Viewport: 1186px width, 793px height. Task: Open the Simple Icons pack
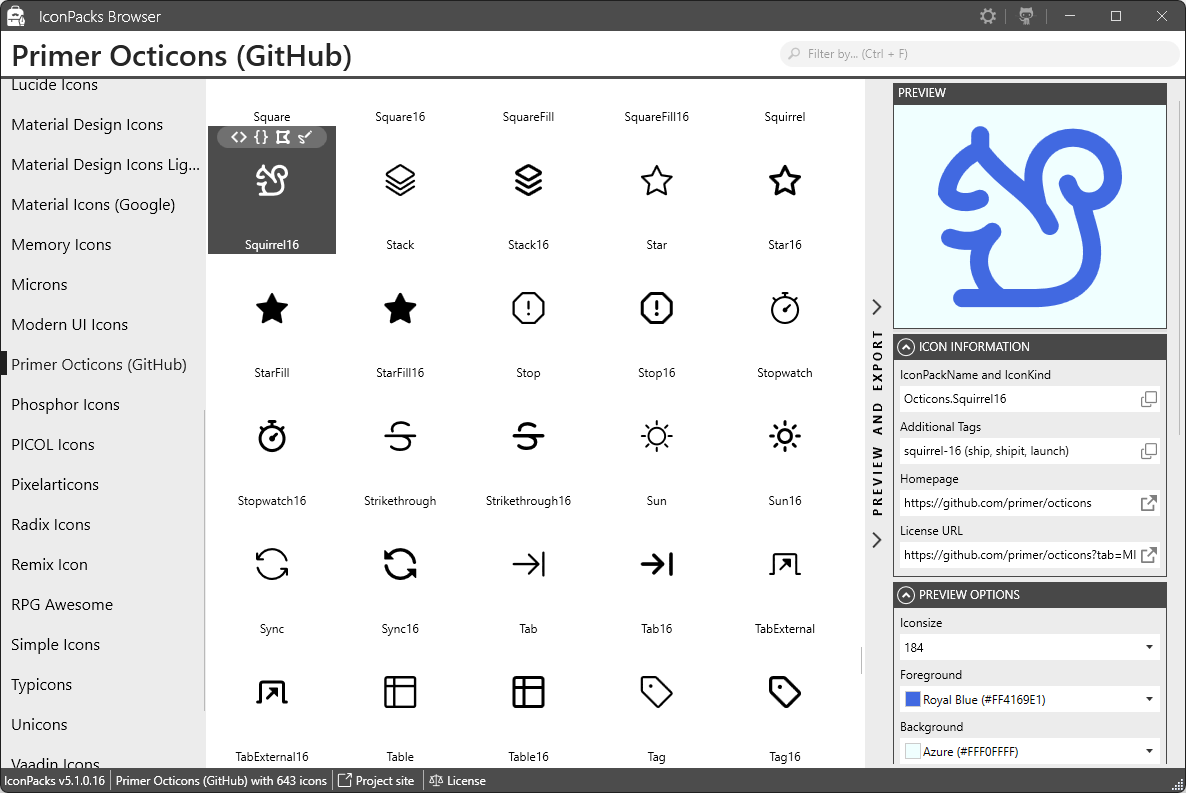(x=55, y=645)
